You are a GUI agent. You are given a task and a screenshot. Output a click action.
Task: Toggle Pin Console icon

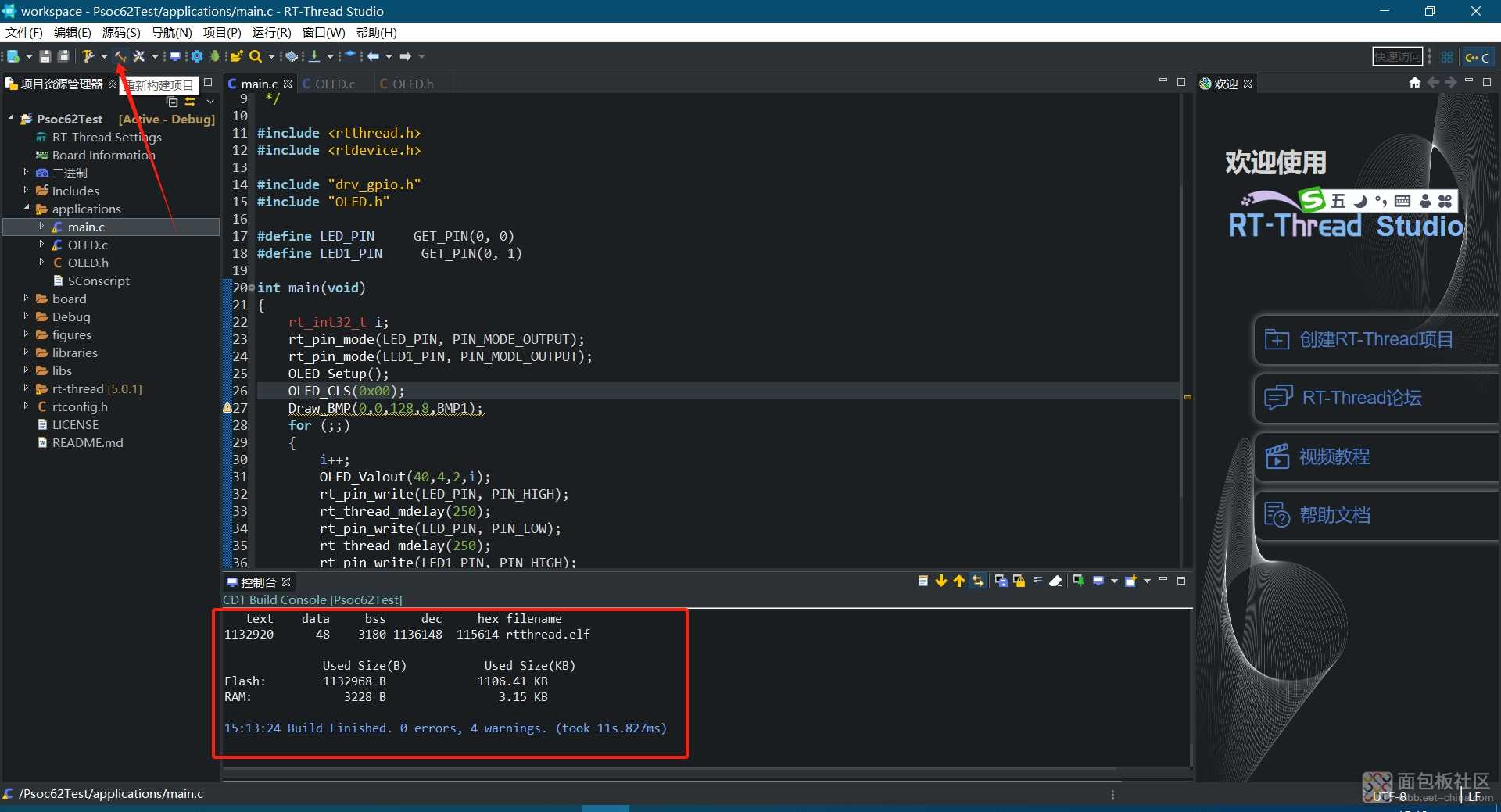(1078, 581)
